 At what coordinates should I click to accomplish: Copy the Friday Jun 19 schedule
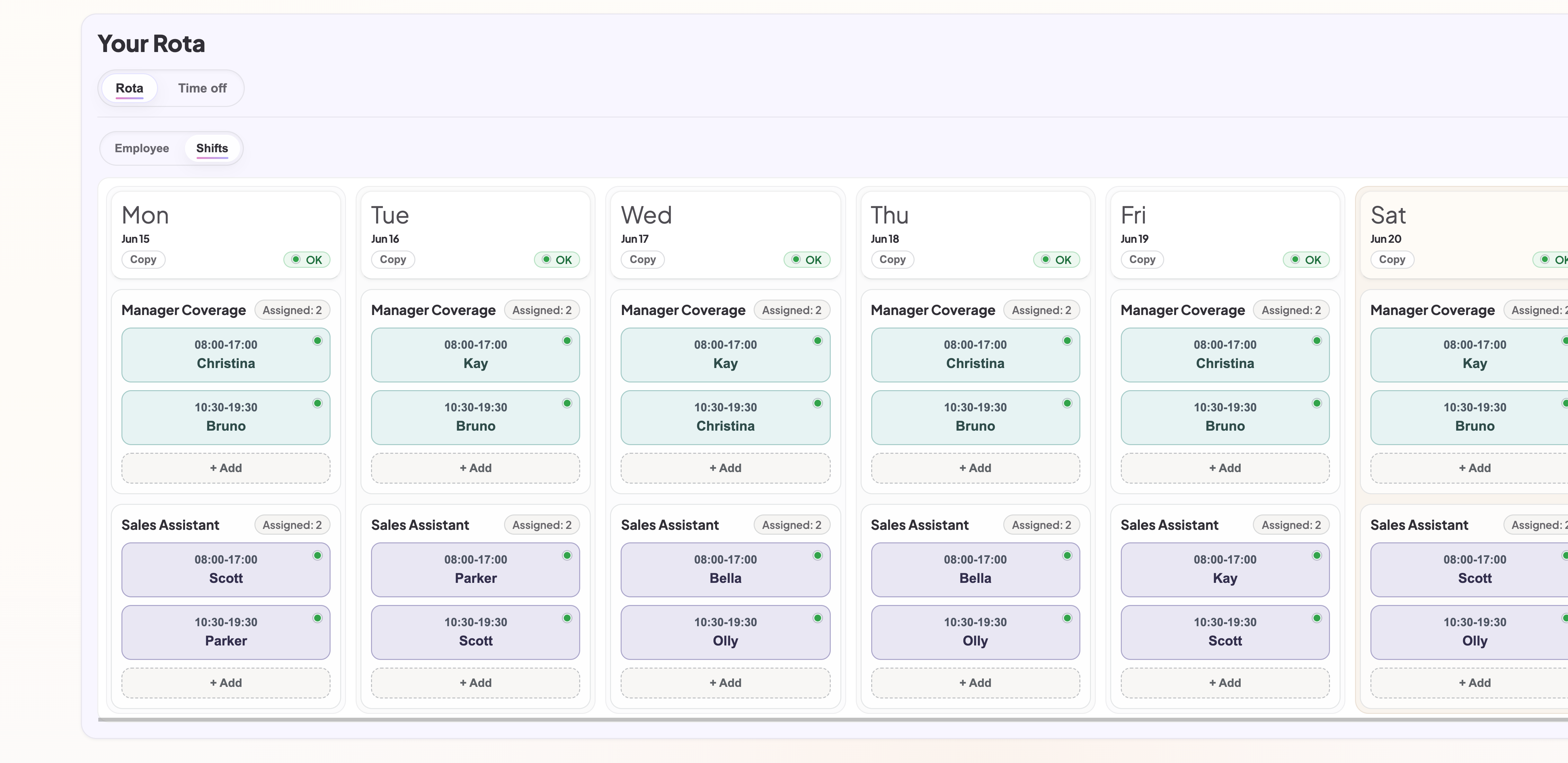pos(1142,260)
